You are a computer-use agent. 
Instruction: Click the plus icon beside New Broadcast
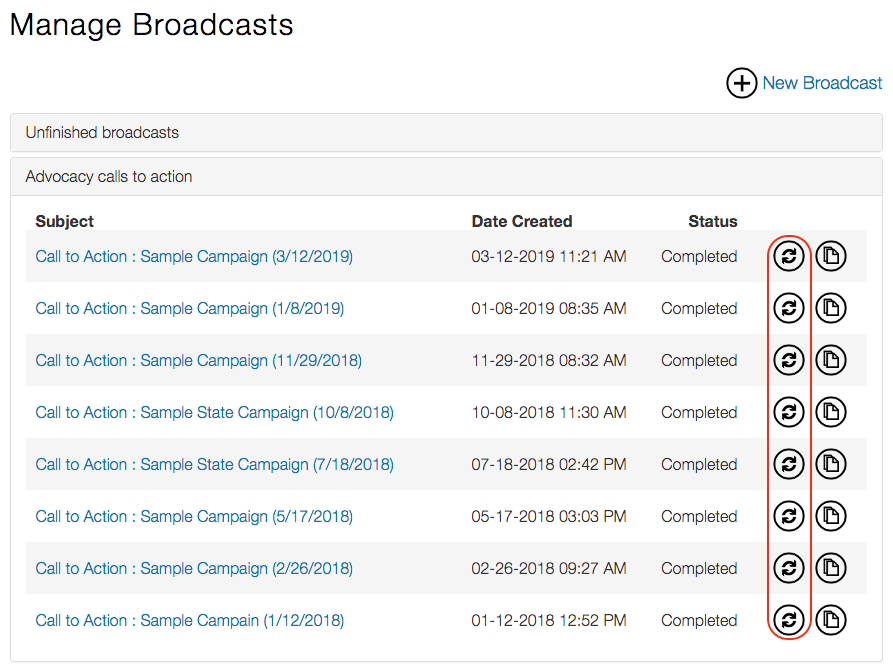(x=741, y=84)
